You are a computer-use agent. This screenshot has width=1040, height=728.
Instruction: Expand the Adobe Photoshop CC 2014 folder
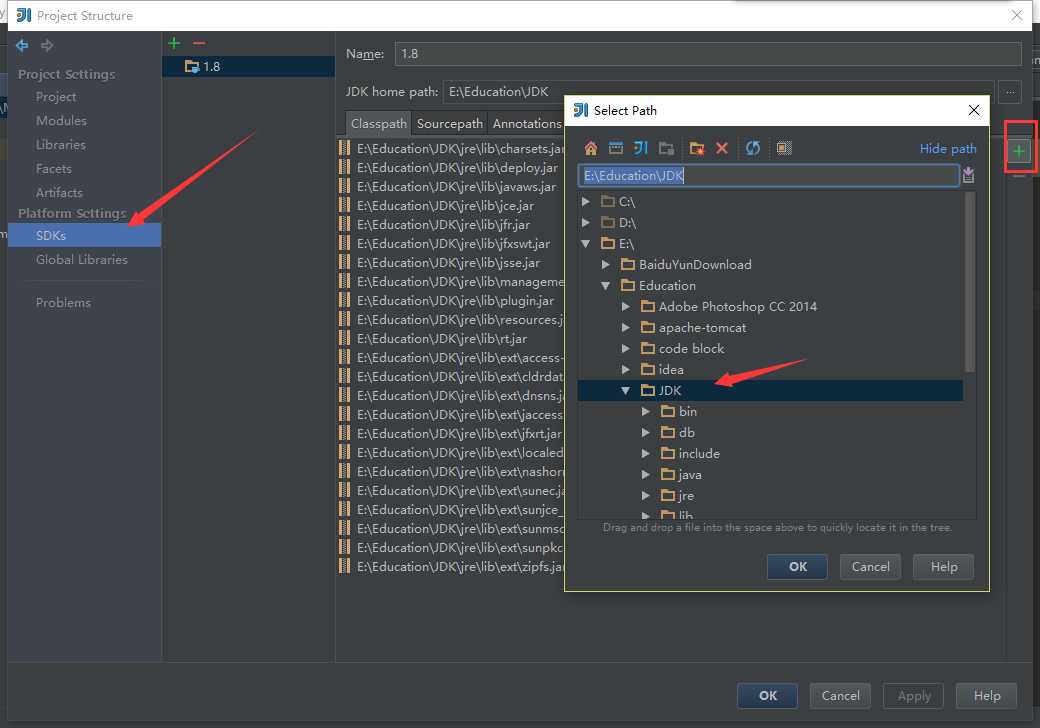click(x=625, y=306)
